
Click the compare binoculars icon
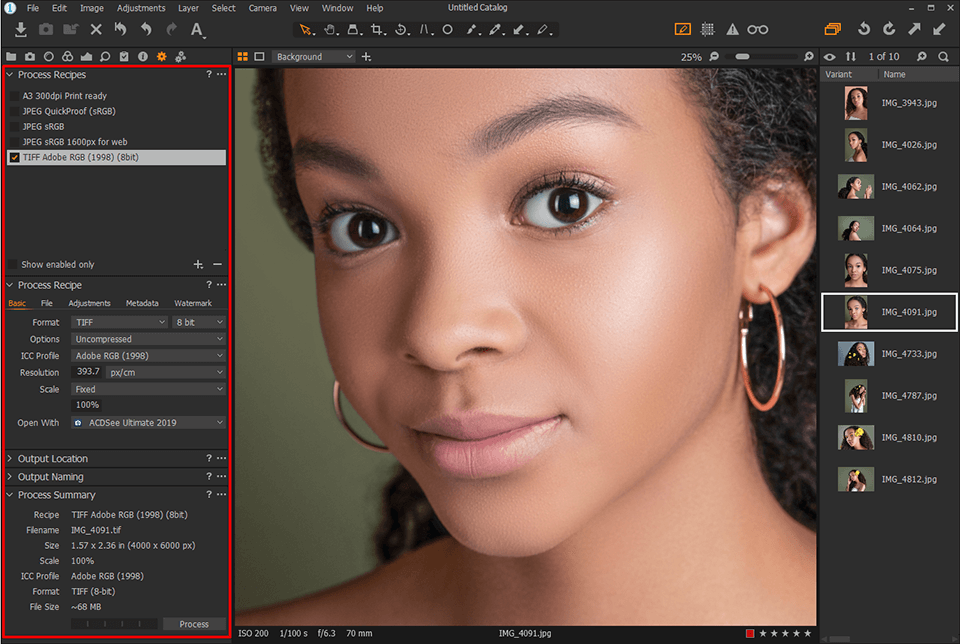[758, 30]
